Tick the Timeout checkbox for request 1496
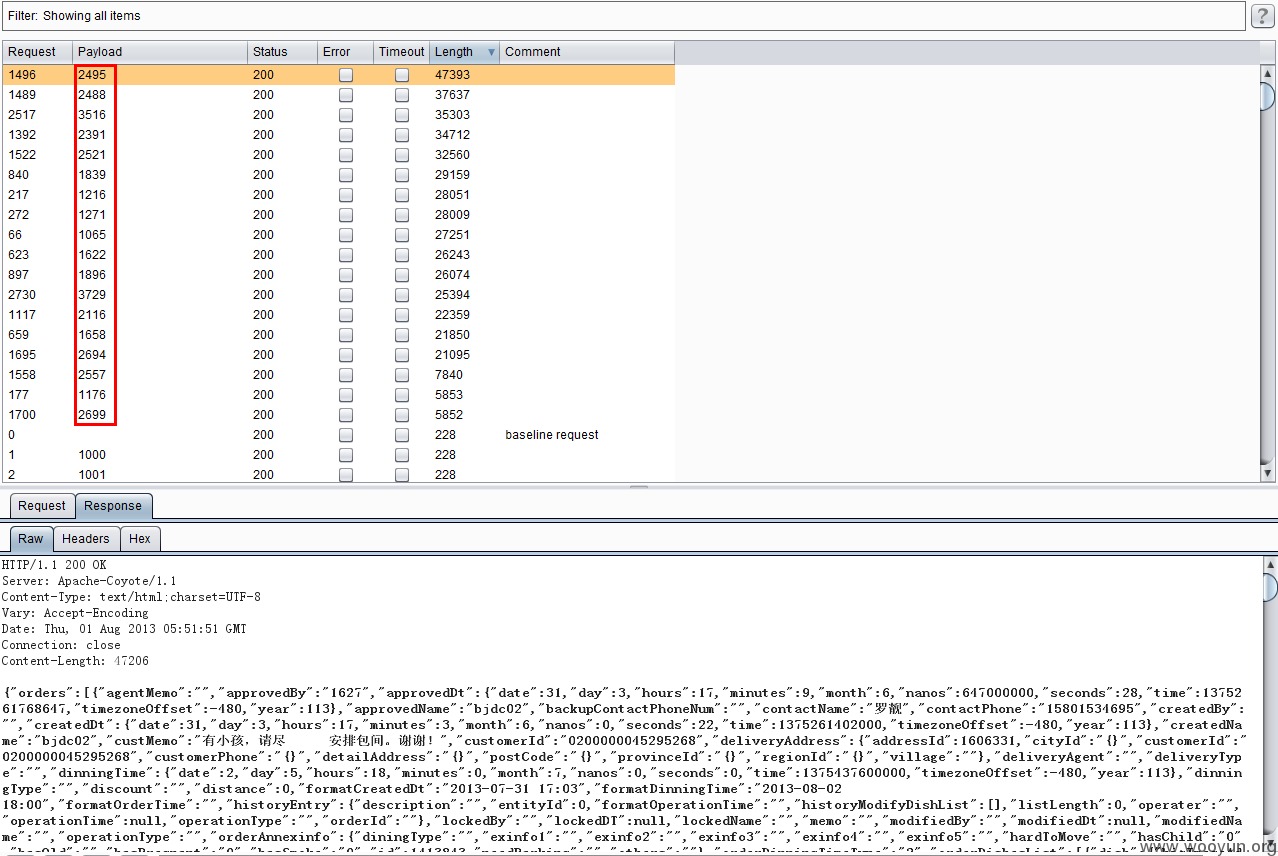Viewport: 1278px width, 856px height. [402, 75]
